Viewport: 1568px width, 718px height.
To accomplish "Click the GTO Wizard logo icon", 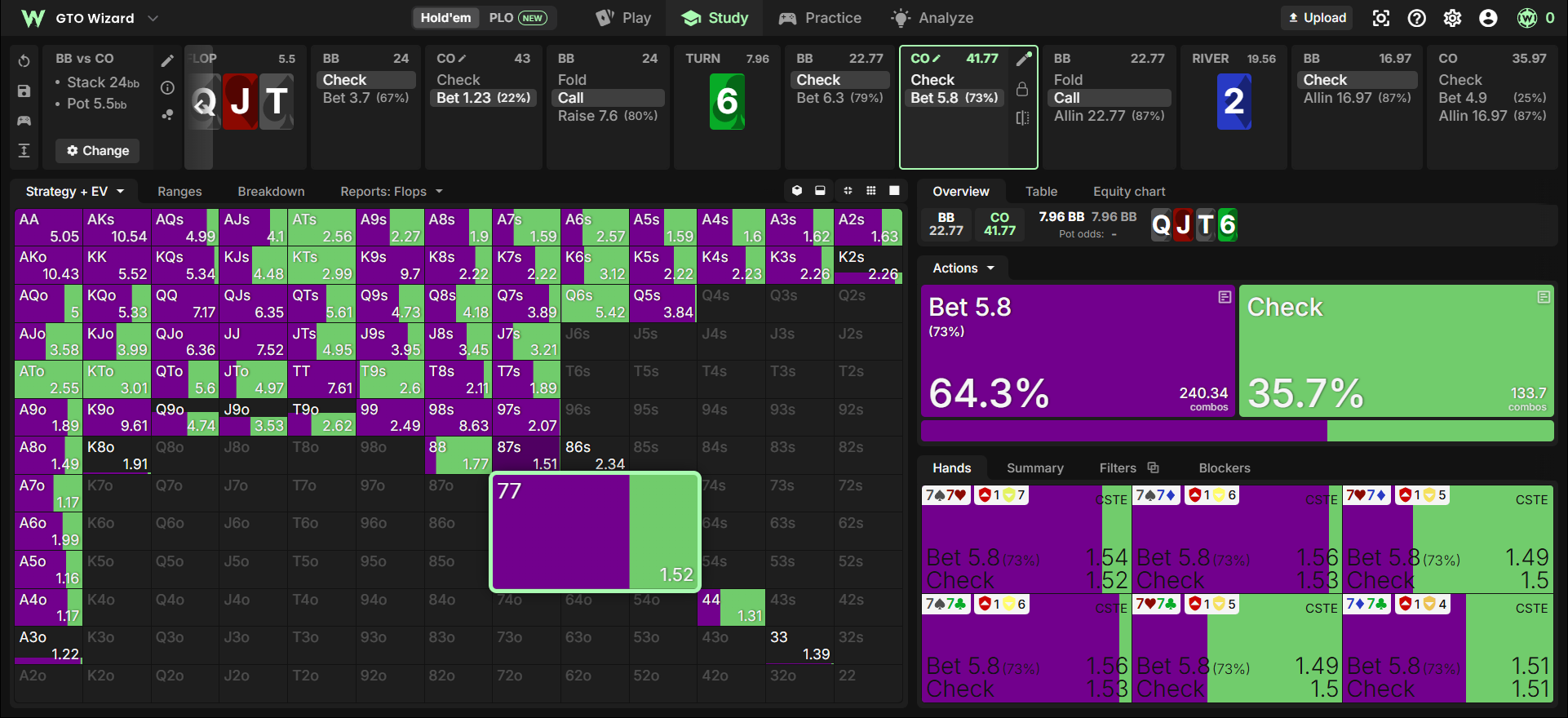I will [33, 18].
